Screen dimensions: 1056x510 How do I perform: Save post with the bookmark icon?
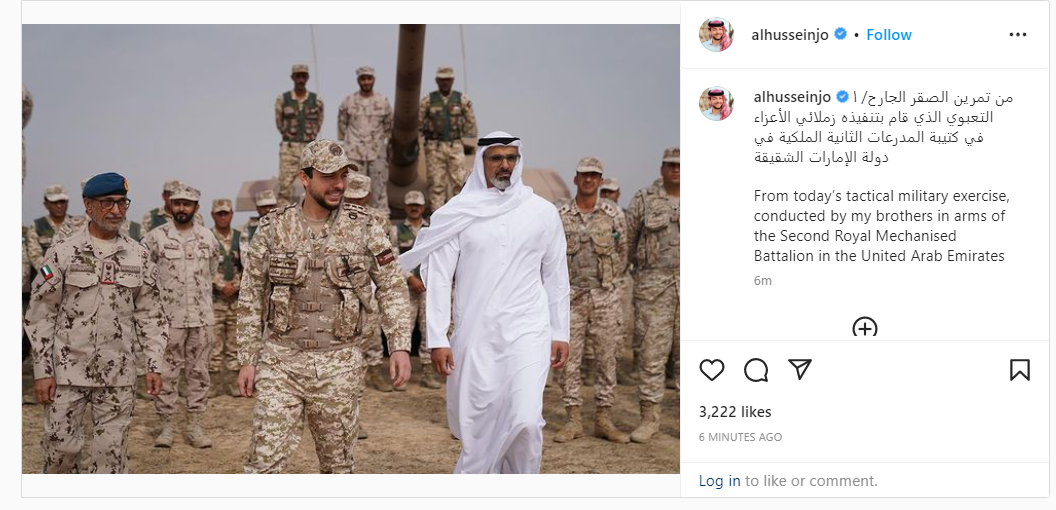coord(1020,370)
